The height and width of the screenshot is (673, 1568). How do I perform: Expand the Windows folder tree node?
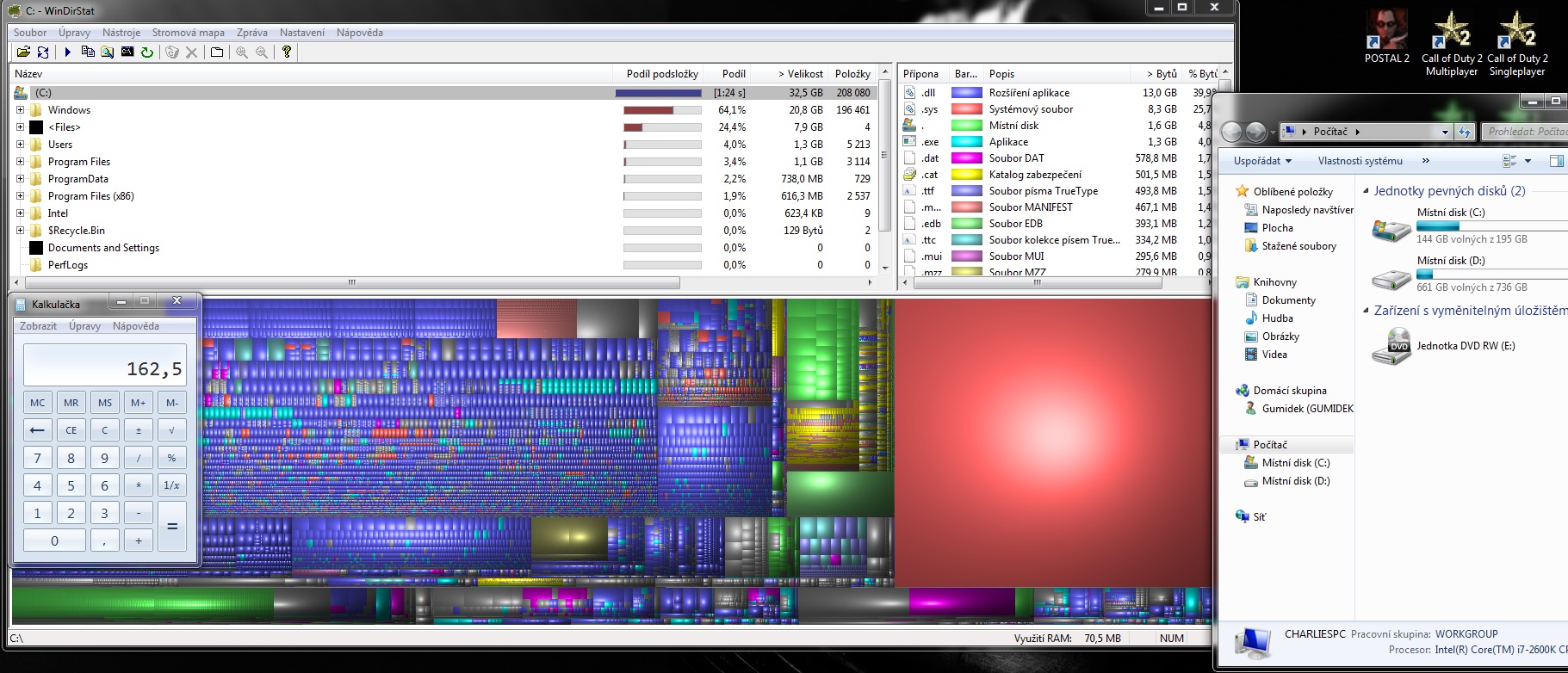20,110
